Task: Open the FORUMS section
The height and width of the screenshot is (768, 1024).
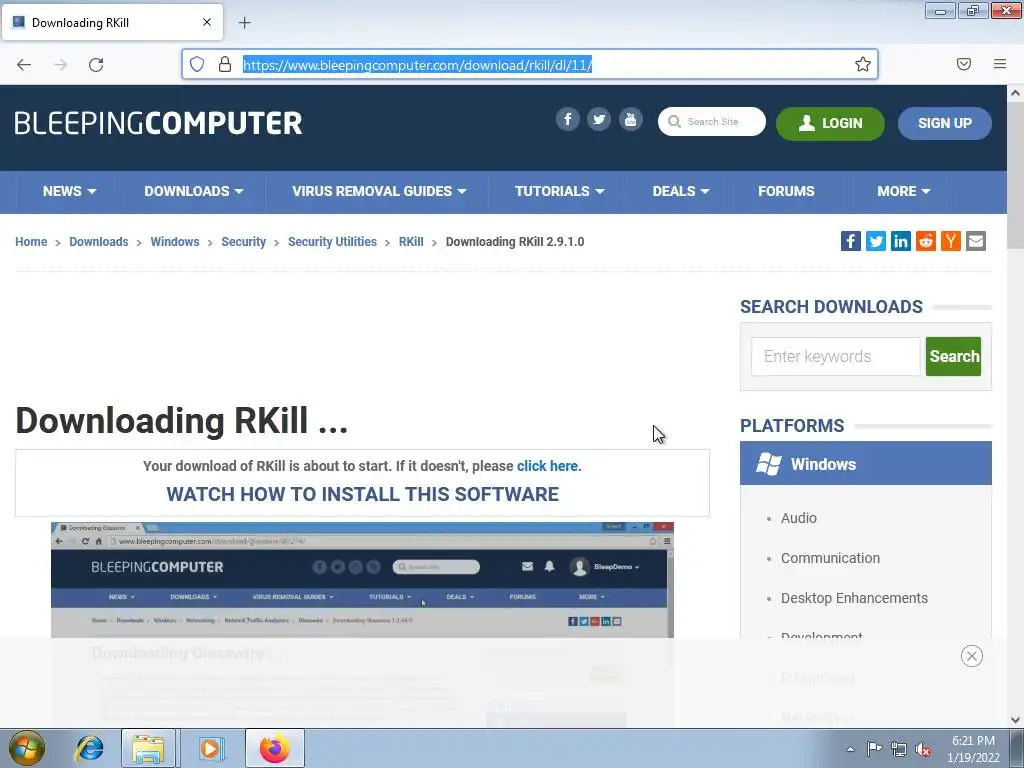Action: click(x=786, y=191)
